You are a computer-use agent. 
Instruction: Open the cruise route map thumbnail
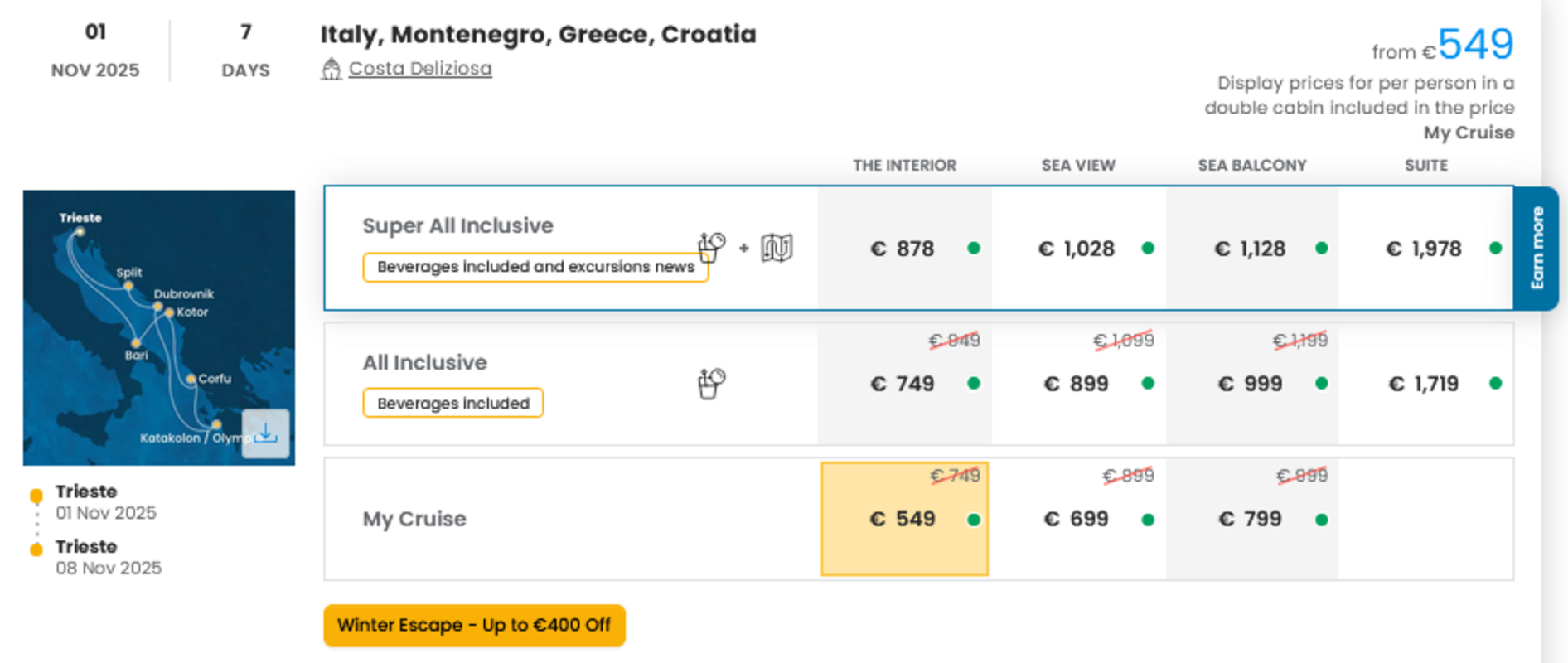pos(159,327)
